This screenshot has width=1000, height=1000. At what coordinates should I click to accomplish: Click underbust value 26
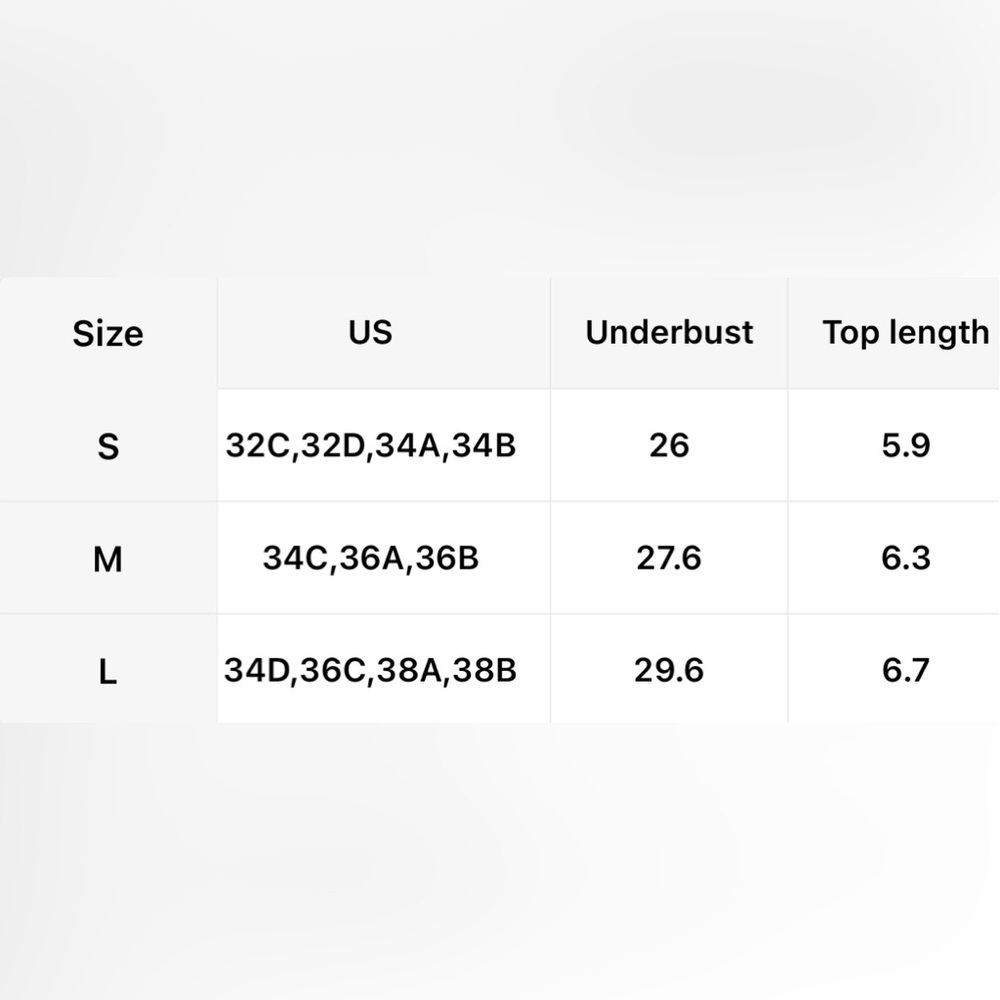(669, 445)
